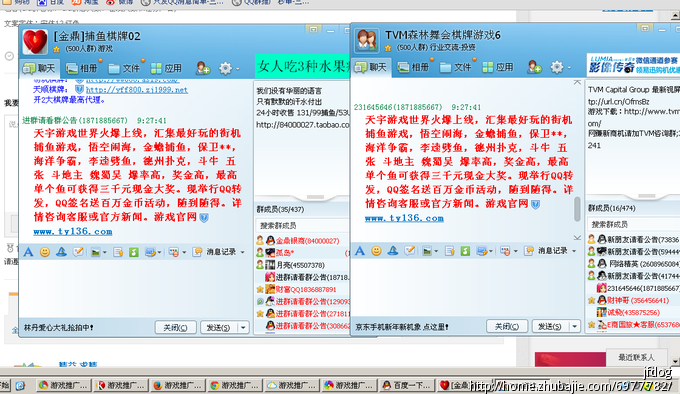Click 发送(S) button in TVM森林舞会 window
680x394 pixels.
click(x=550, y=326)
